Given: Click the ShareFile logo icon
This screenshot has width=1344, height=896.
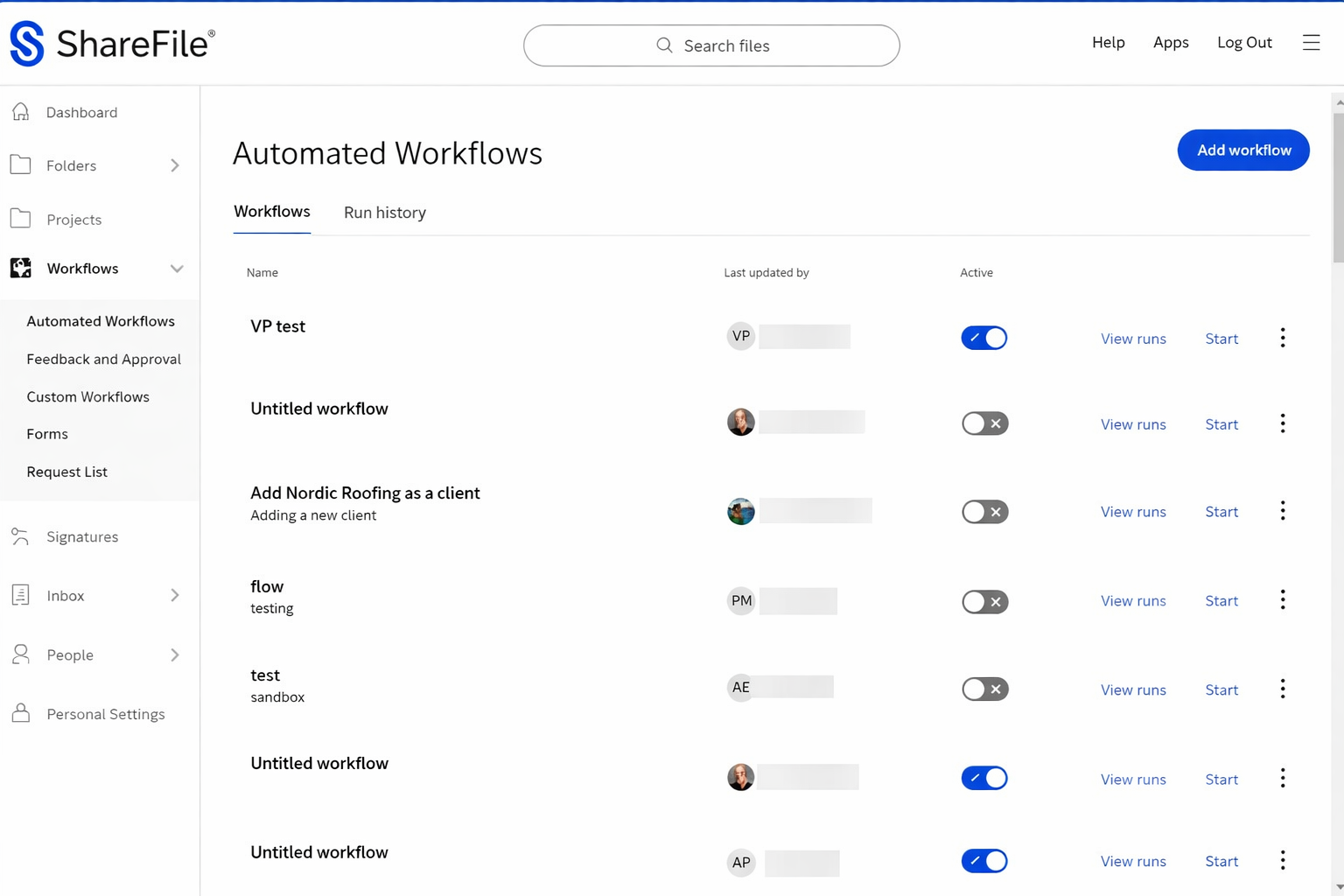Looking at the screenshot, I should [27, 44].
